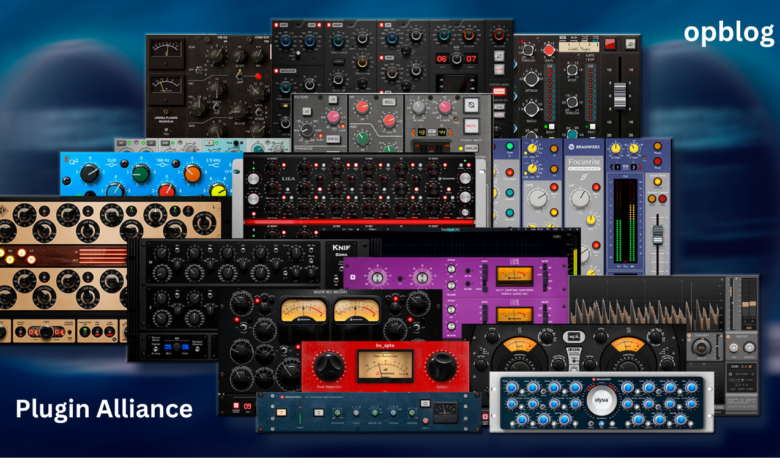Click the red GAIN knob on black channel strip
Viewport: 780px width, 470px height.
click(549, 50)
